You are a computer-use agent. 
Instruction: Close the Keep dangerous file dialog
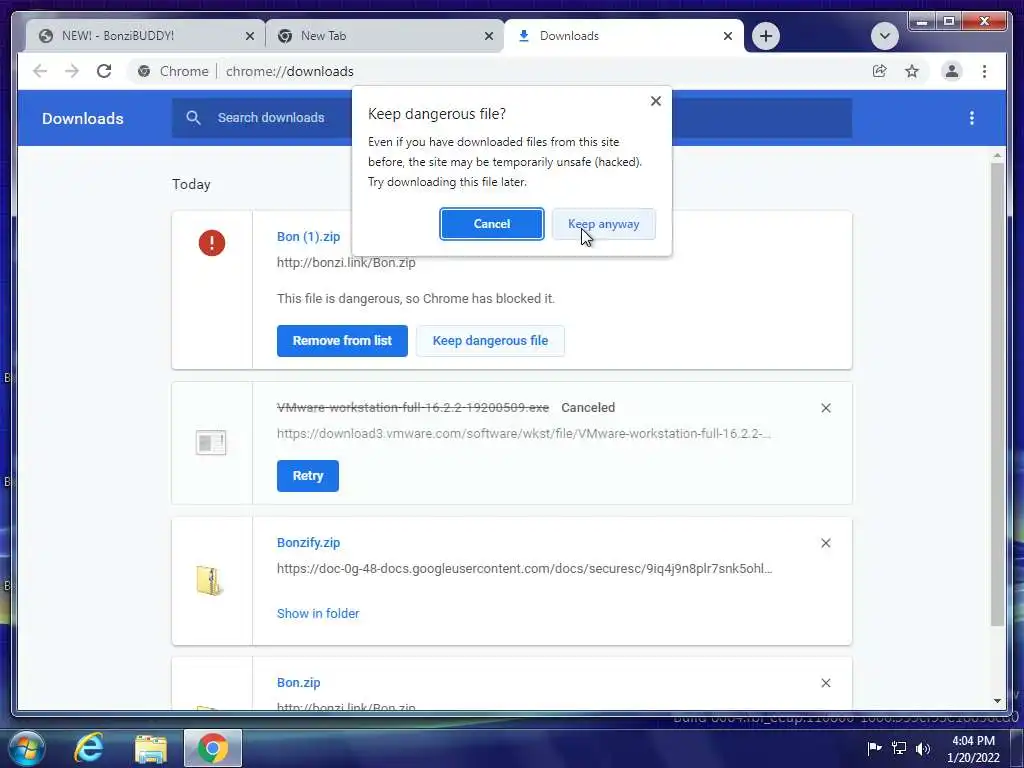point(656,101)
